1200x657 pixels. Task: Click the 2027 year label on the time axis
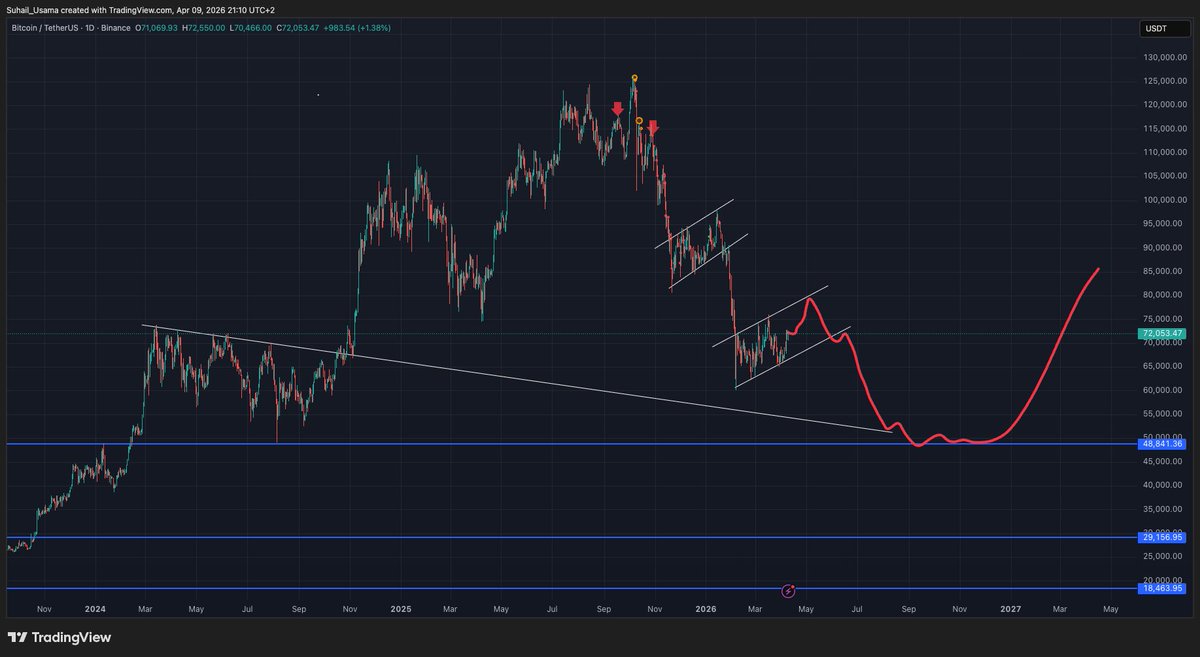coord(1010,608)
